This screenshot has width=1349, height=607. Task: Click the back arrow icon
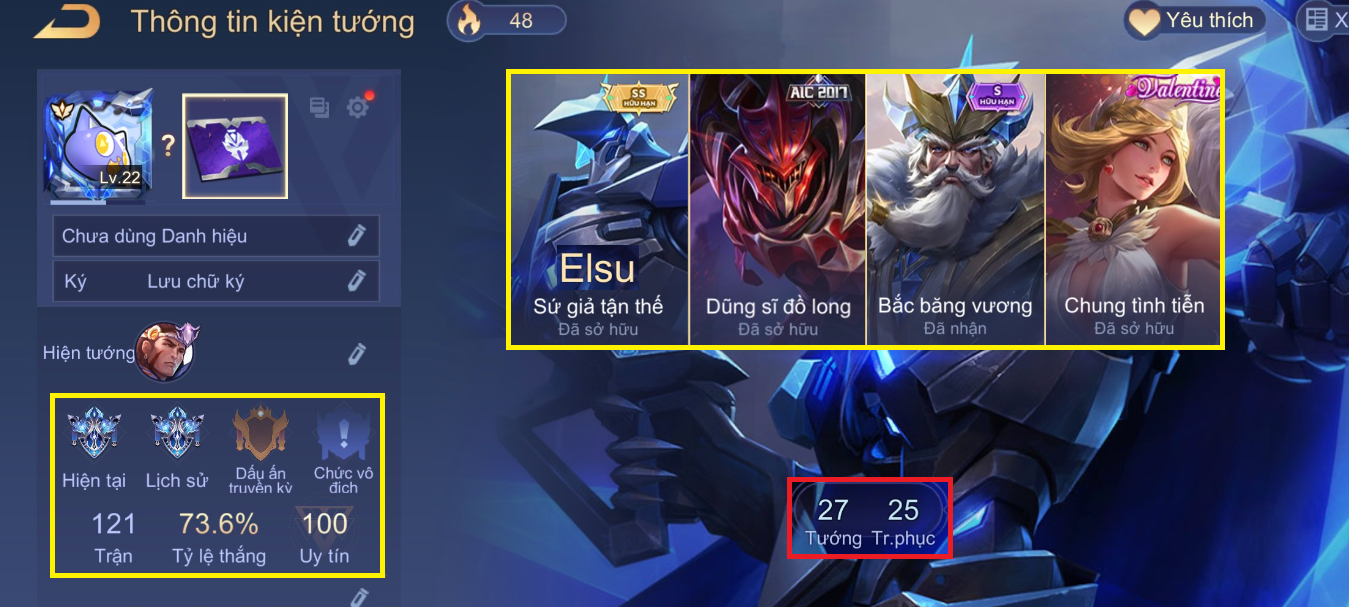67,22
